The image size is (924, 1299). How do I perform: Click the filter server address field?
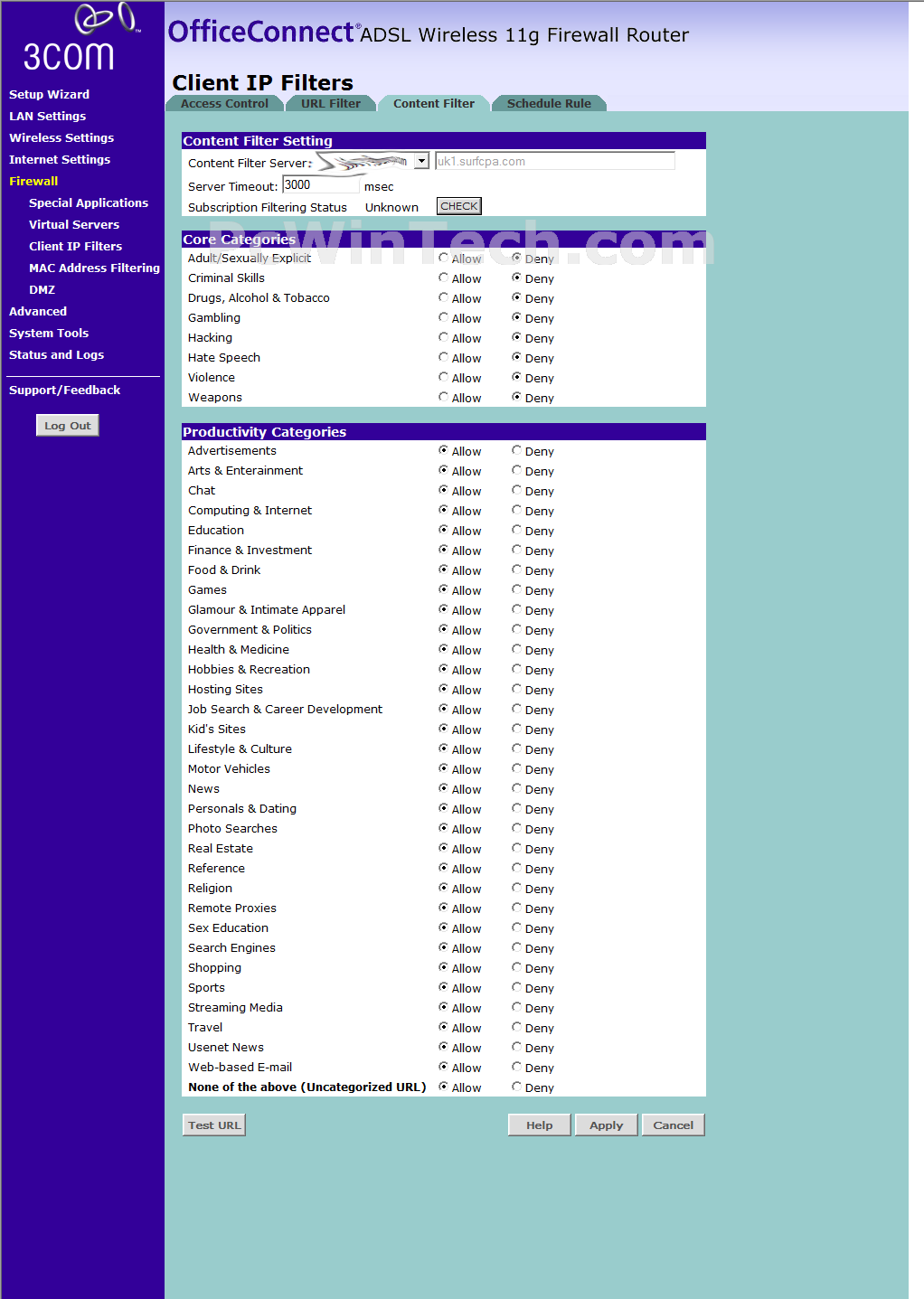pos(555,161)
